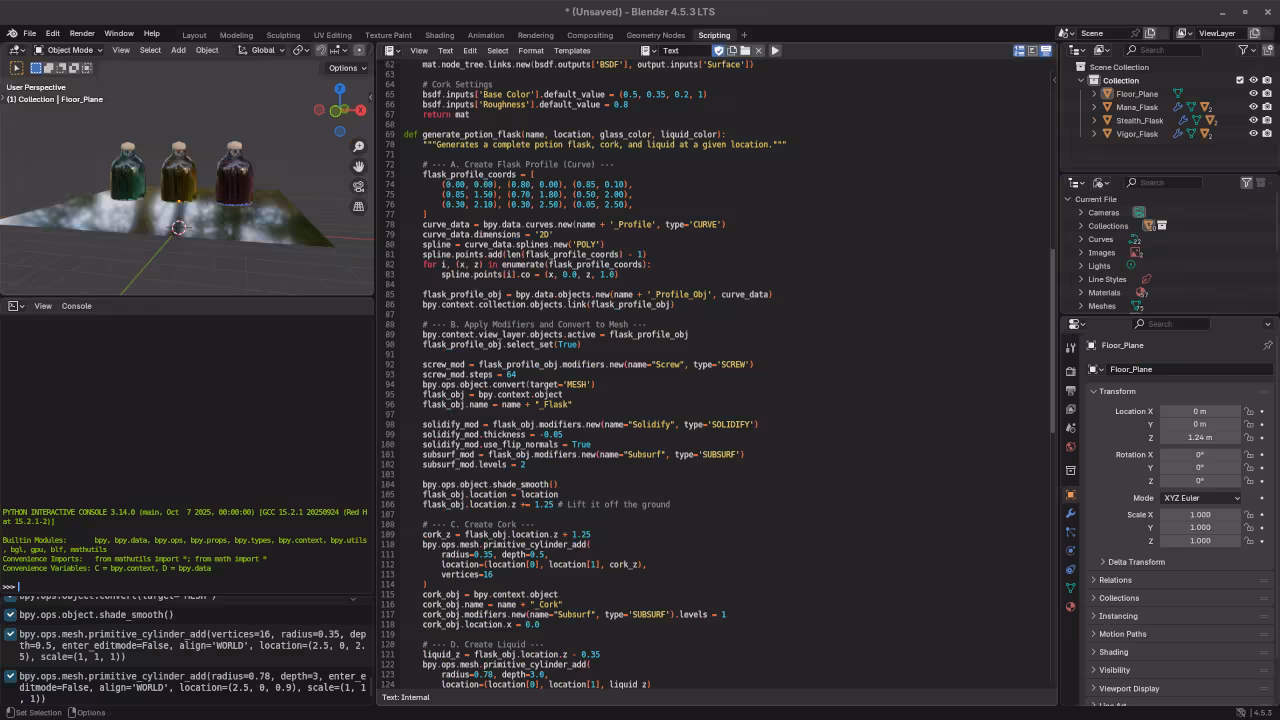
Task: Select the Modifier properties wrench tab
Action: pos(1071,513)
